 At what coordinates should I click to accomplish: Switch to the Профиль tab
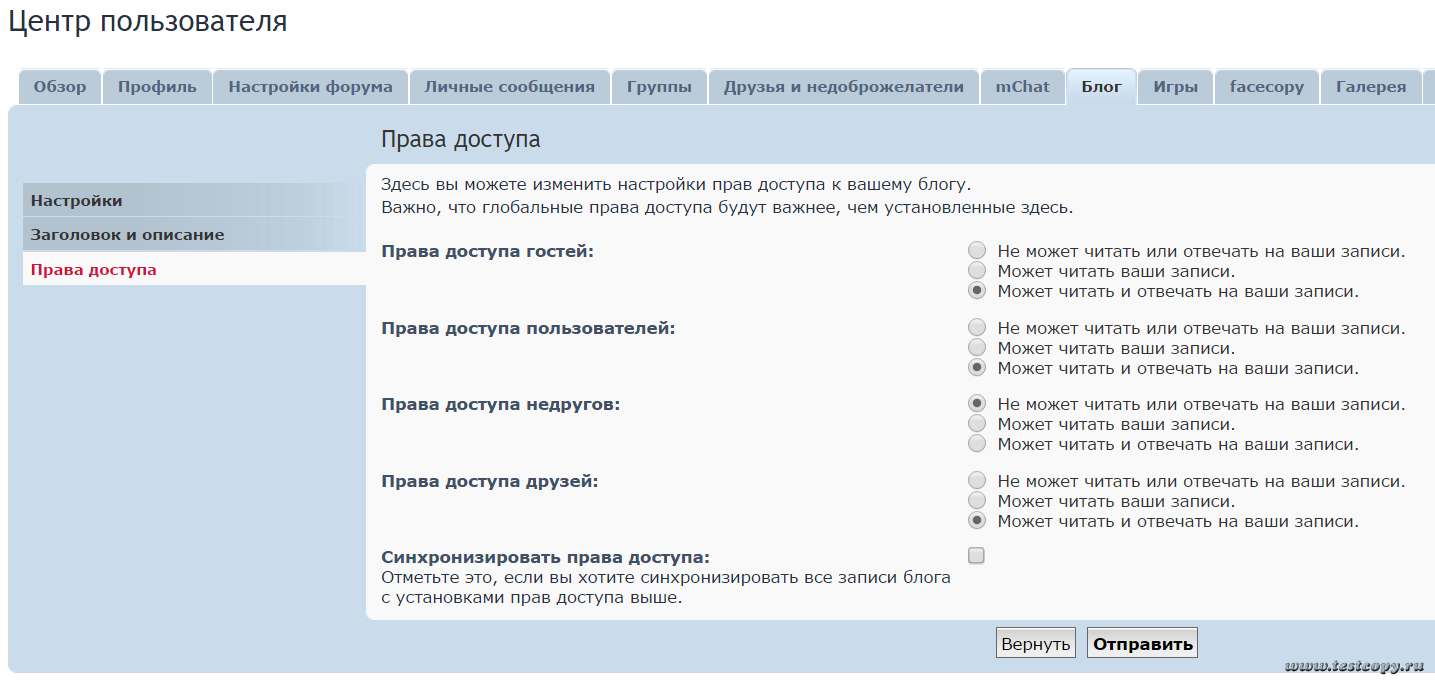[x=157, y=87]
